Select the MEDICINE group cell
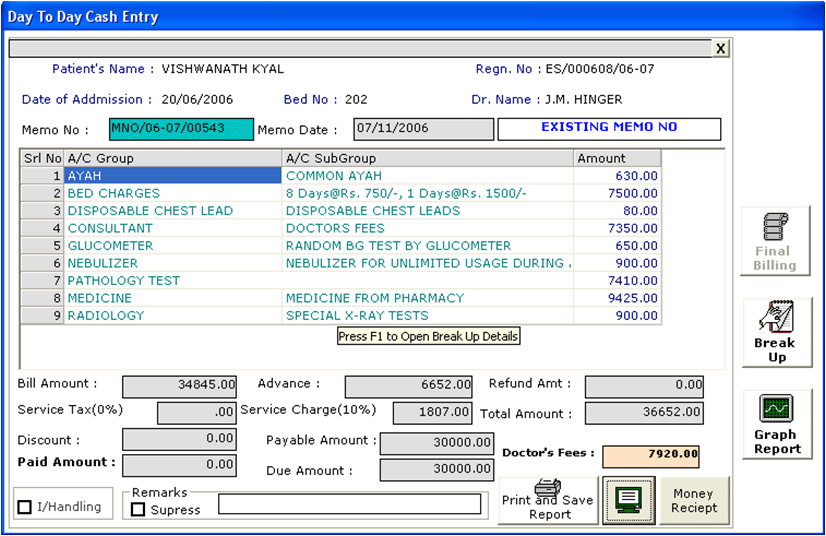The image size is (826, 536). [173, 297]
